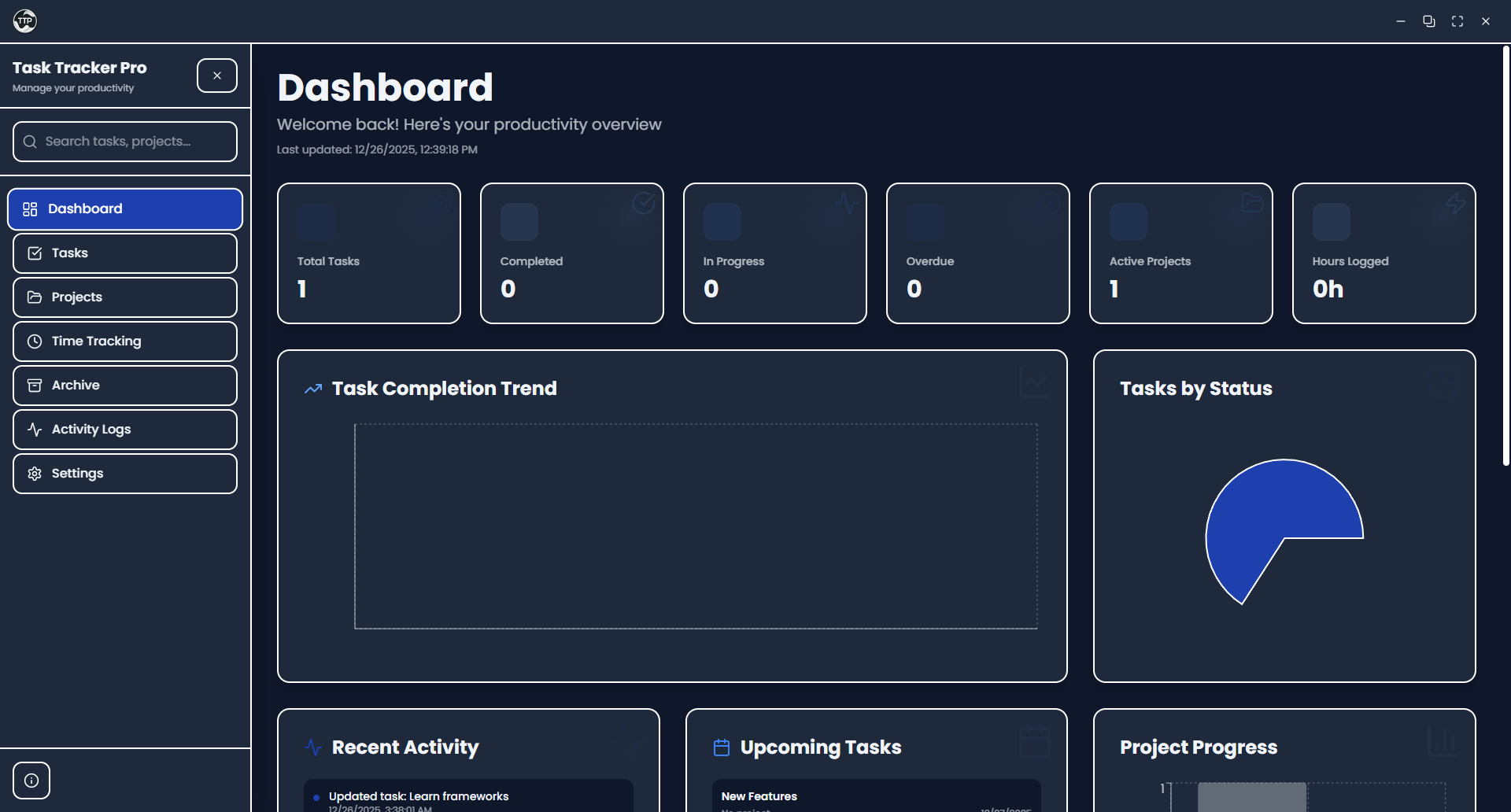Open the Archive box icon
The height and width of the screenshot is (812, 1511).
(35, 385)
